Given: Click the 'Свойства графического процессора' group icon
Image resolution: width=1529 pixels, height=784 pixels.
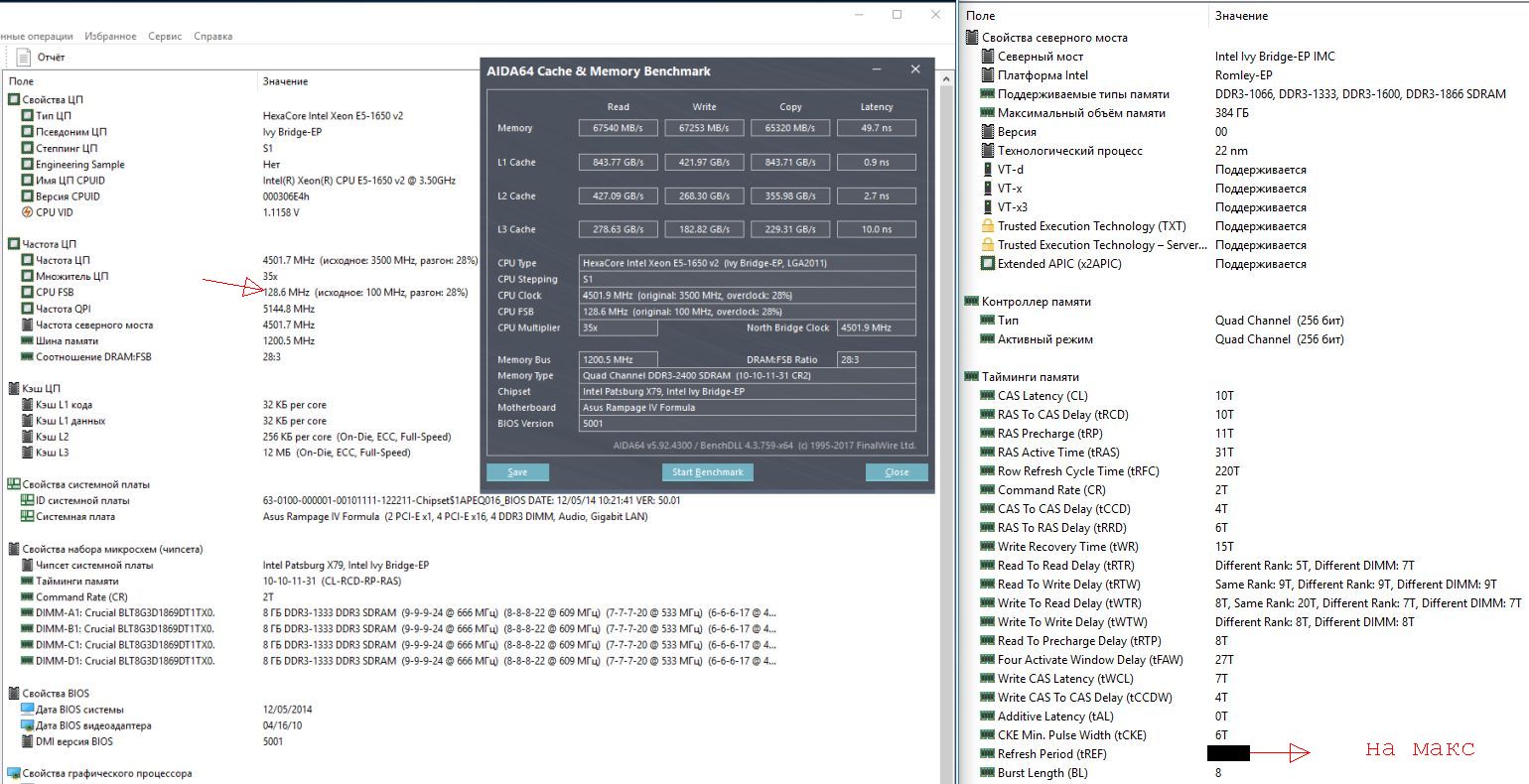Looking at the screenshot, I should (x=14, y=773).
